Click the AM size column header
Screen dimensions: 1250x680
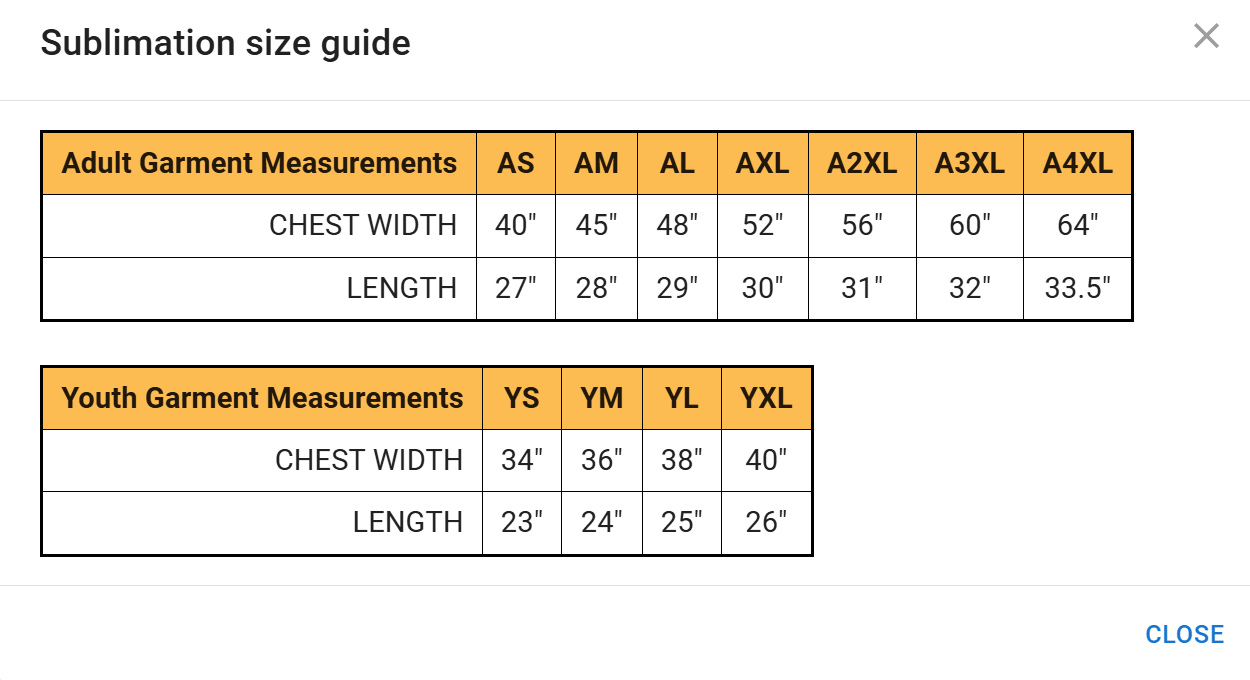coord(596,163)
